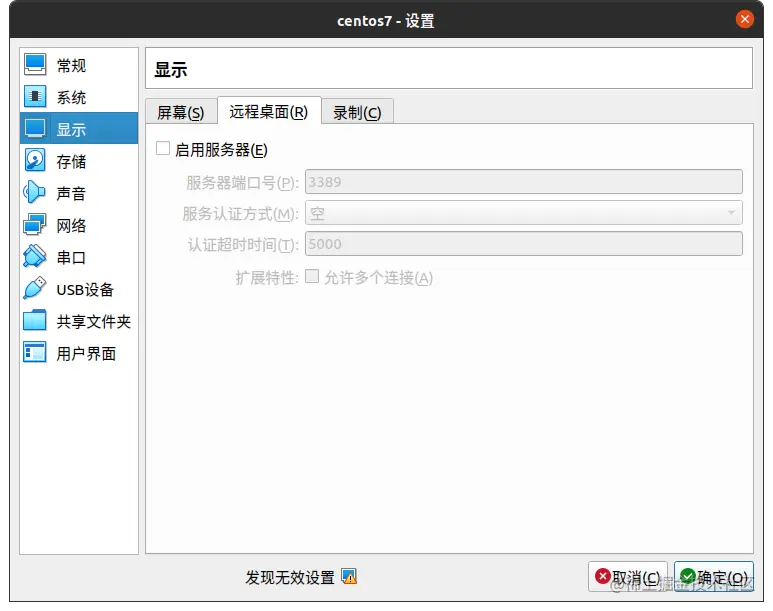Click the 显示 (Display) monitor icon
The width and height of the screenshot is (773, 611).
35,129
